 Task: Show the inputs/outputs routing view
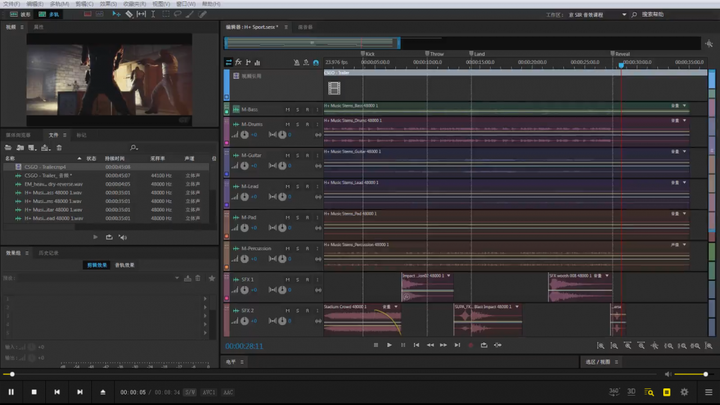click(228, 62)
